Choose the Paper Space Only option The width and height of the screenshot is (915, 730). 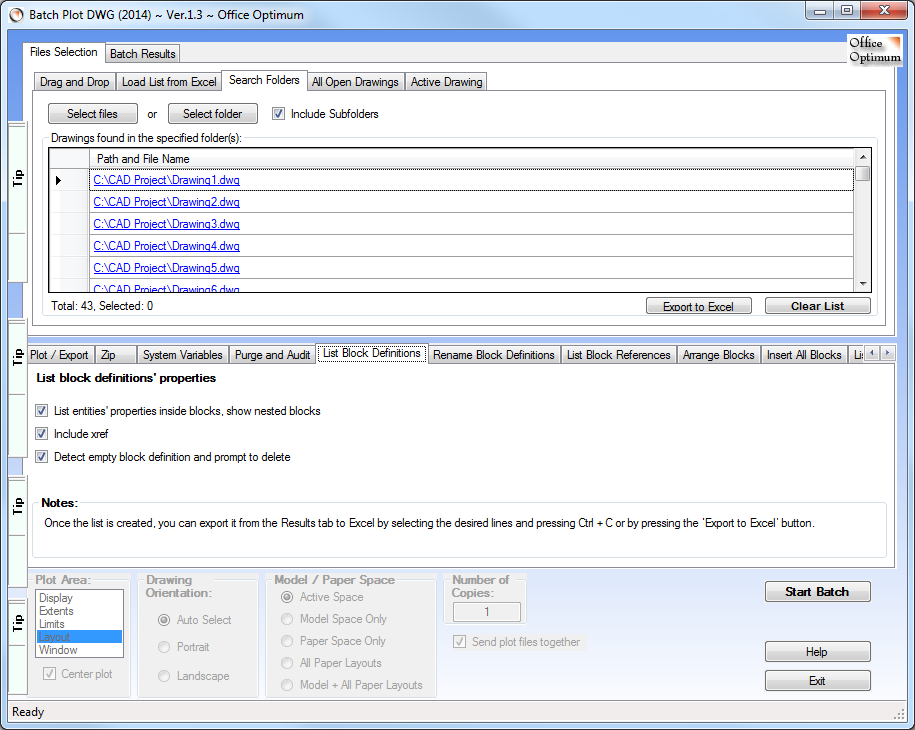[287, 641]
